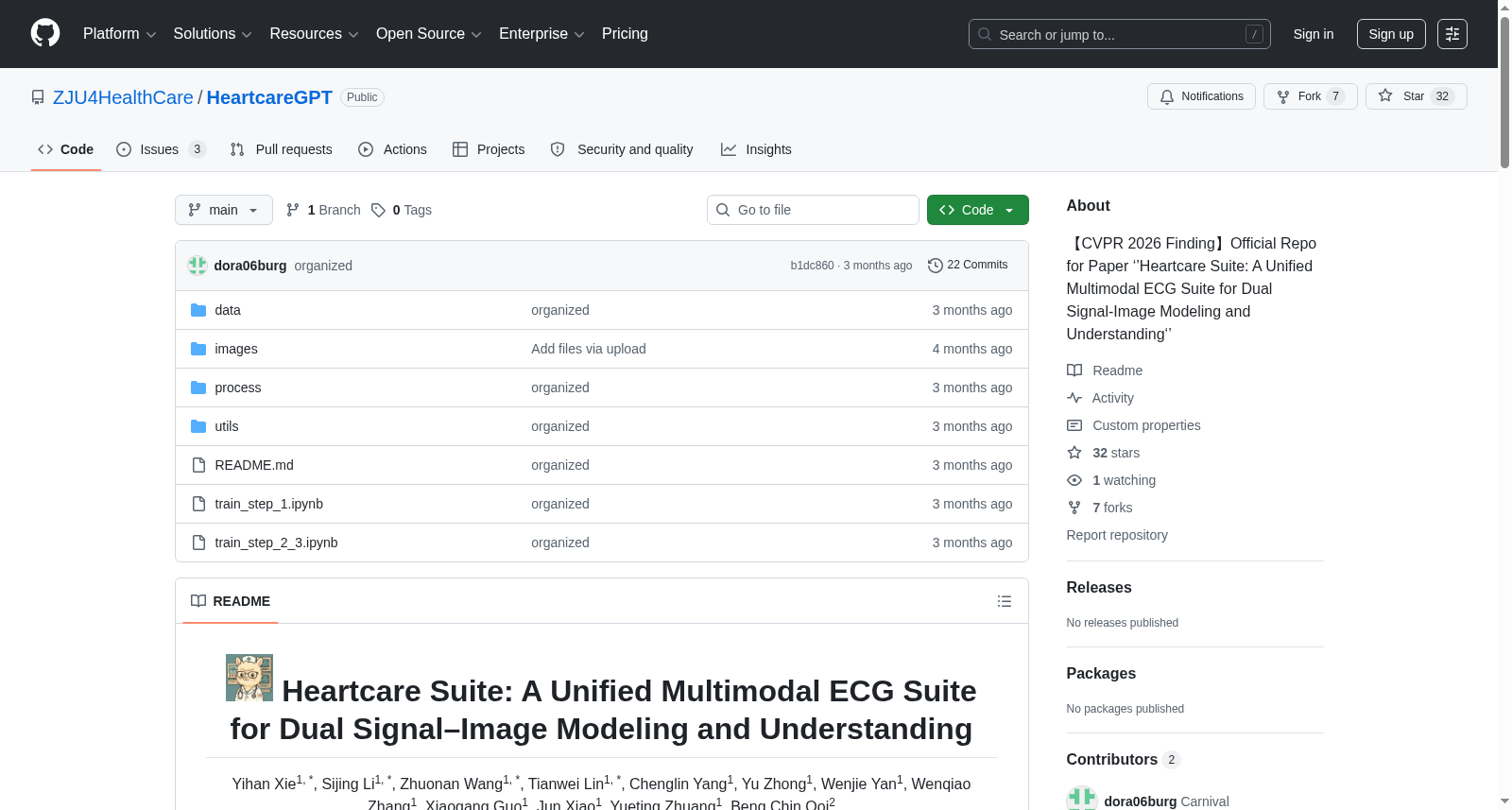This screenshot has height=810, width=1512.
Task: Switch to the Issues tab
Action: [161, 149]
